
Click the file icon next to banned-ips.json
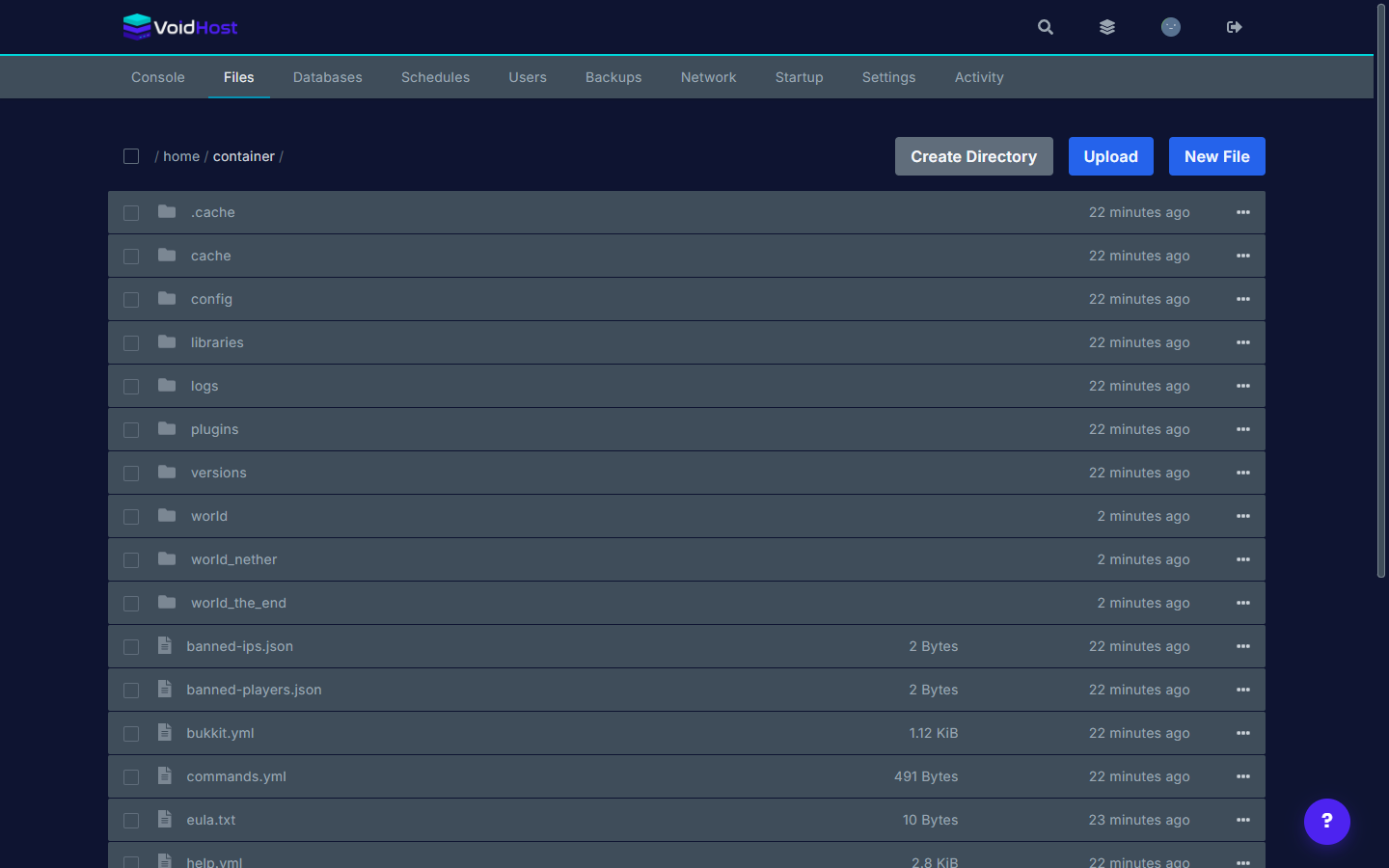(x=165, y=645)
